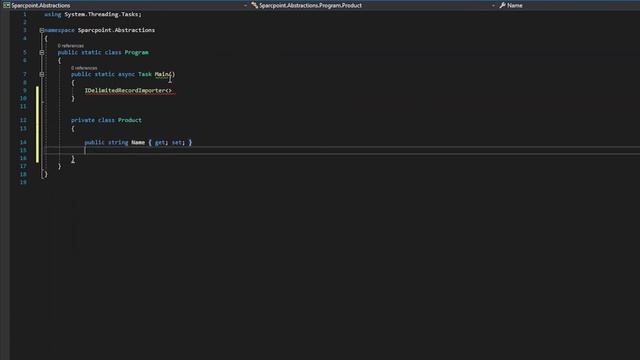Image resolution: width=640 pixels, height=360 pixels.
Task: Collapse the namespace Sparcpoint.Abstractions block
Action: tap(42, 30)
